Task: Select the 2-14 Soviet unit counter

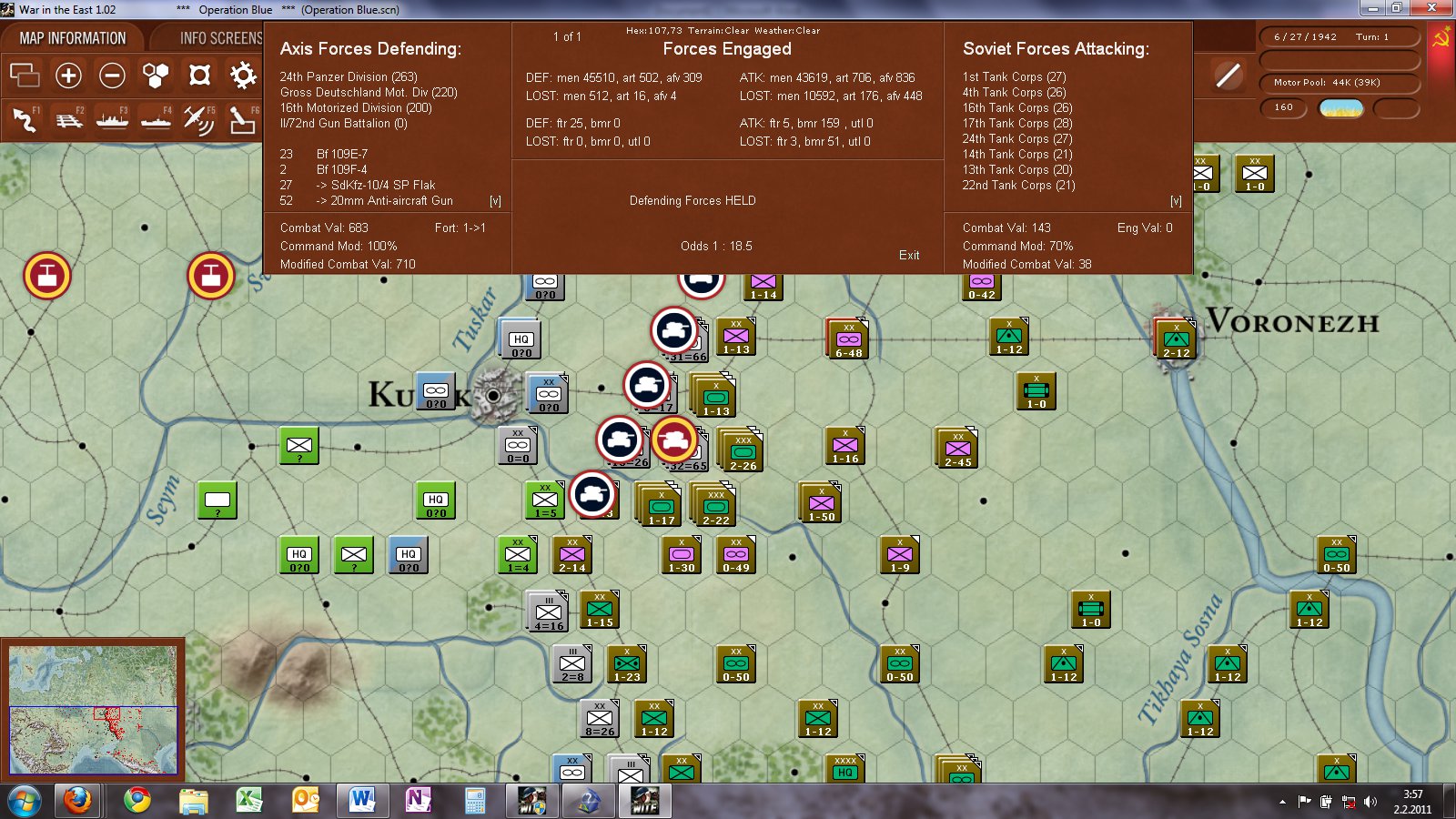Action: click(572, 554)
